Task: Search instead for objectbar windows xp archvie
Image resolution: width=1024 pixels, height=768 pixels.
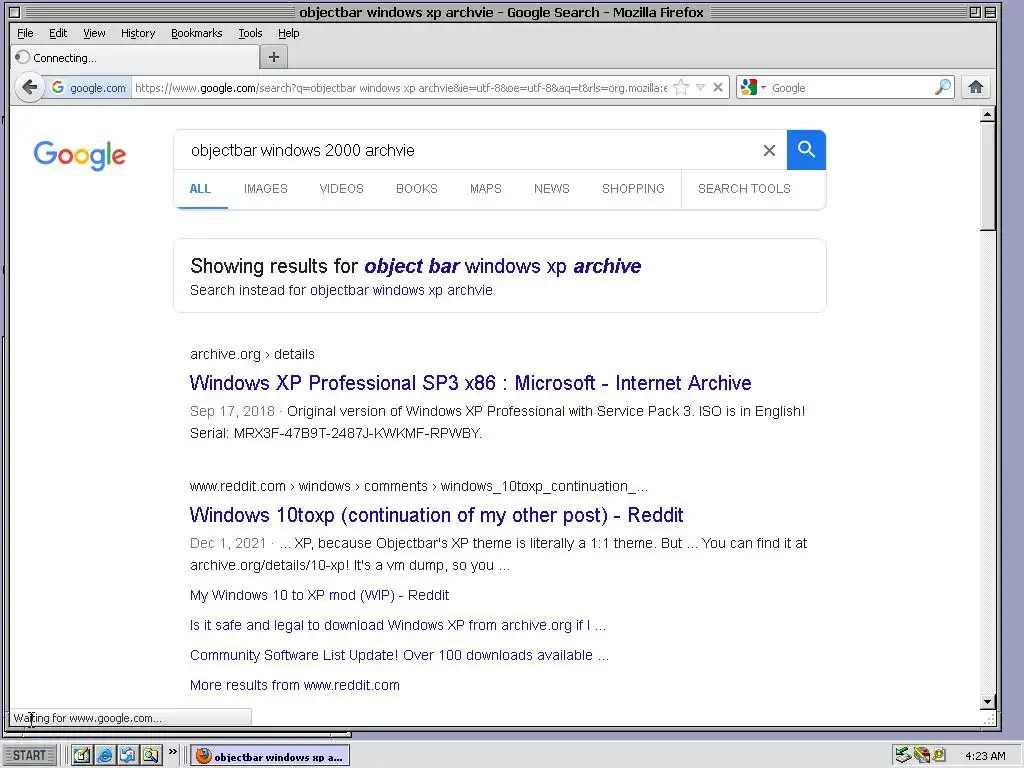Action: click(401, 291)
